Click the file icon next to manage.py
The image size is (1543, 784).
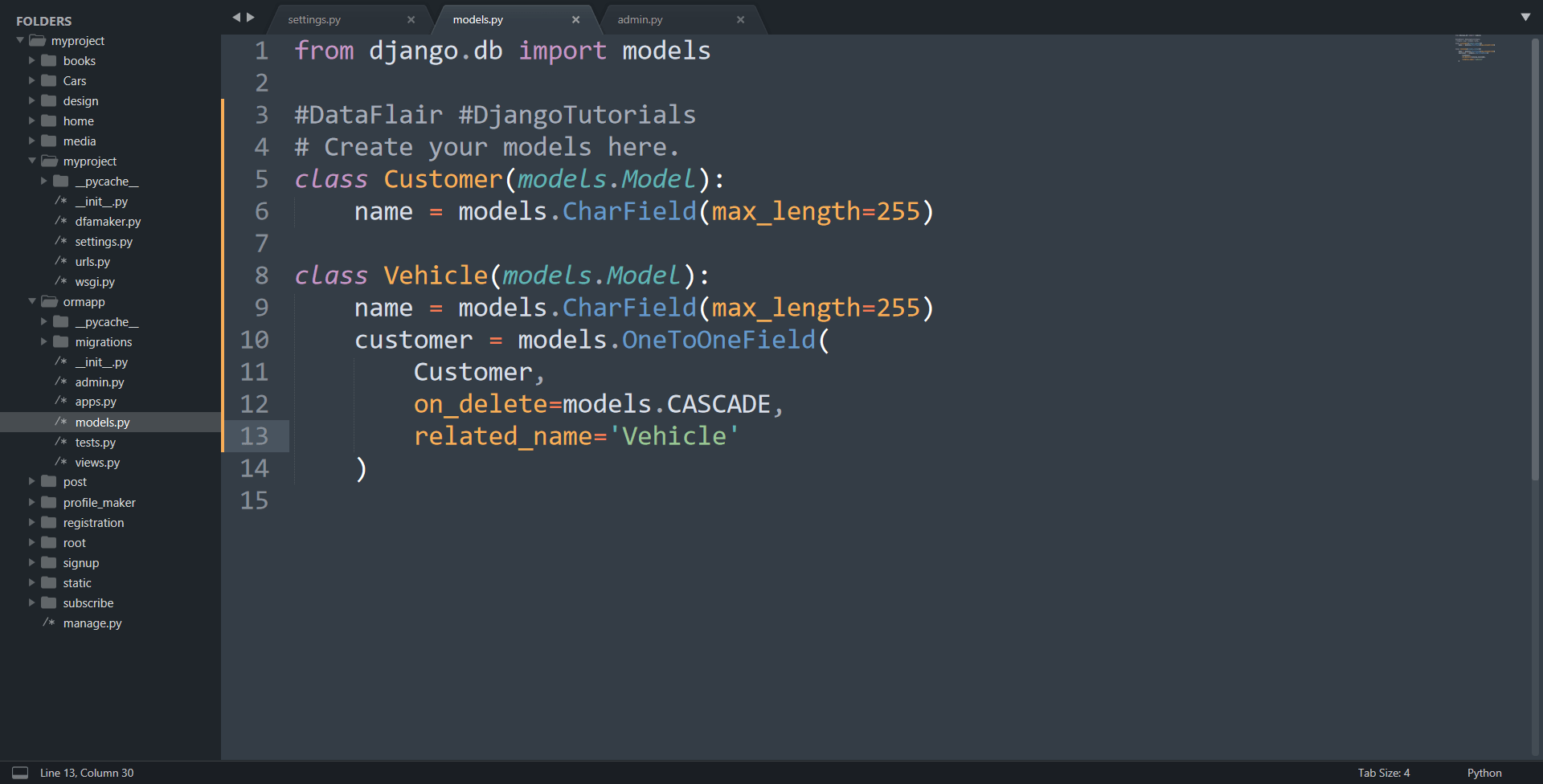coord(50,623)
